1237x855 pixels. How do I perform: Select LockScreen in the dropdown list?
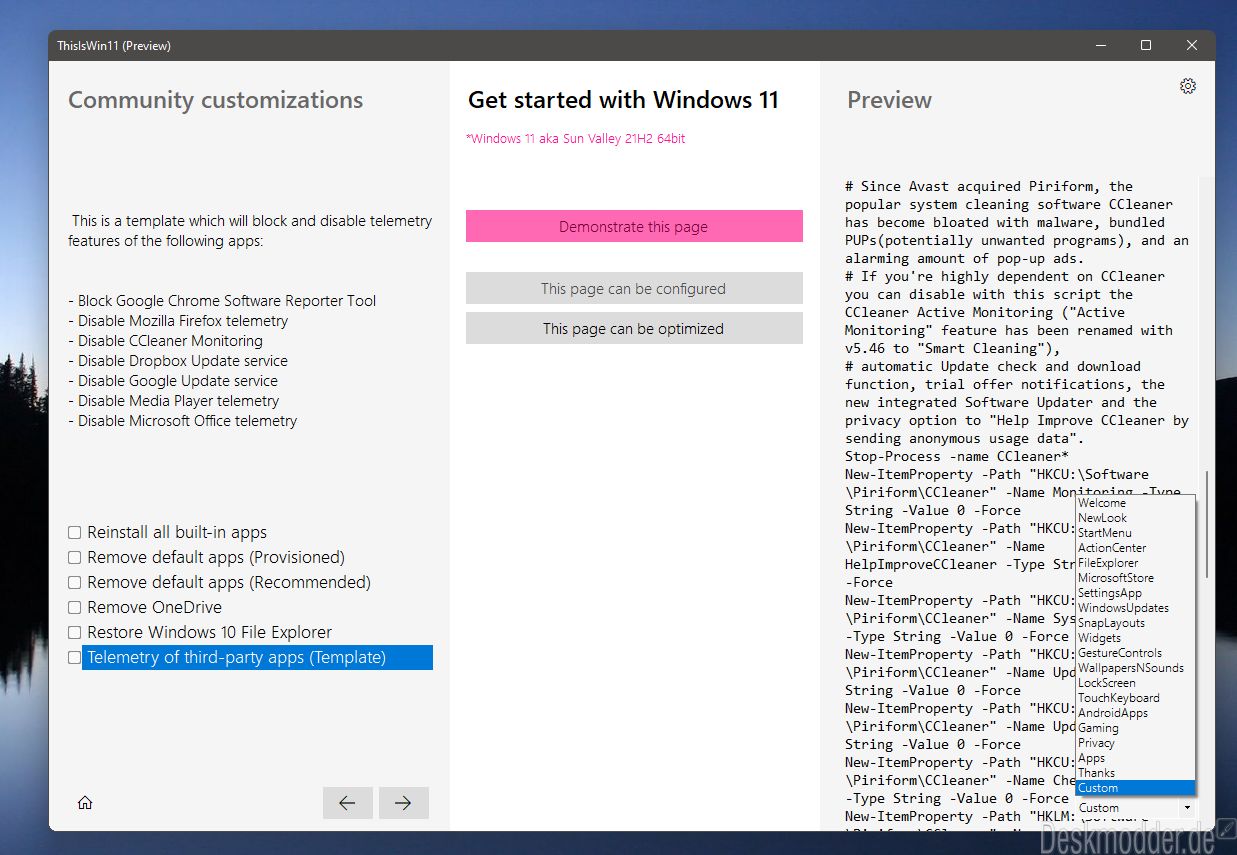point(1135,683)
